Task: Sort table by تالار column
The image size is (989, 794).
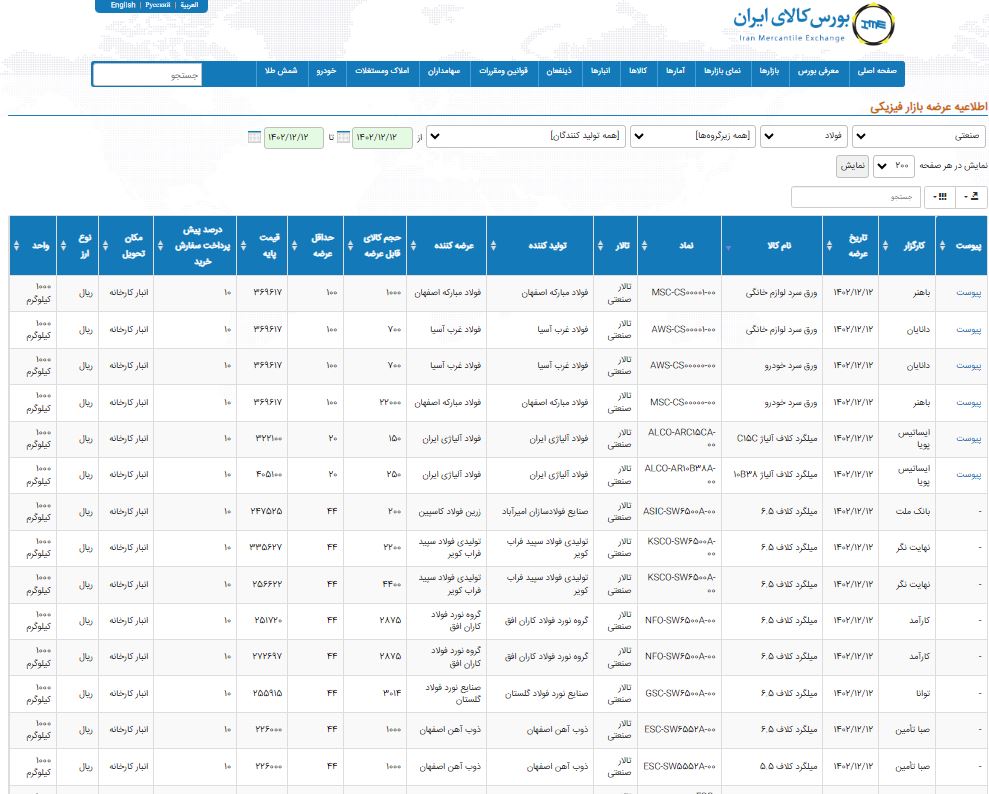Action: pyautogui.click(x=600, y=245)
